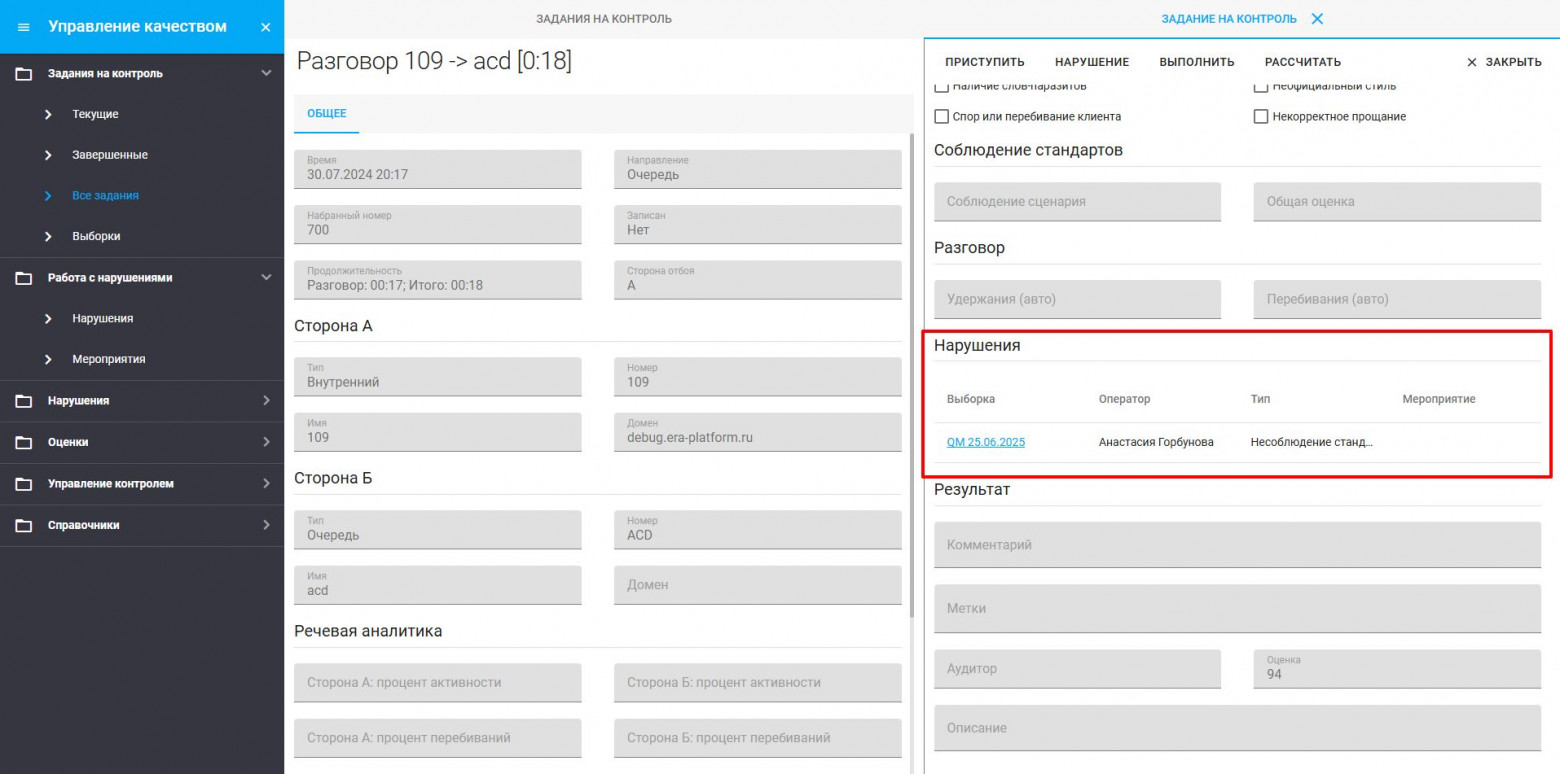
Task: Expand the Справочники sidebar group arrow
Action: coord(265,525)
